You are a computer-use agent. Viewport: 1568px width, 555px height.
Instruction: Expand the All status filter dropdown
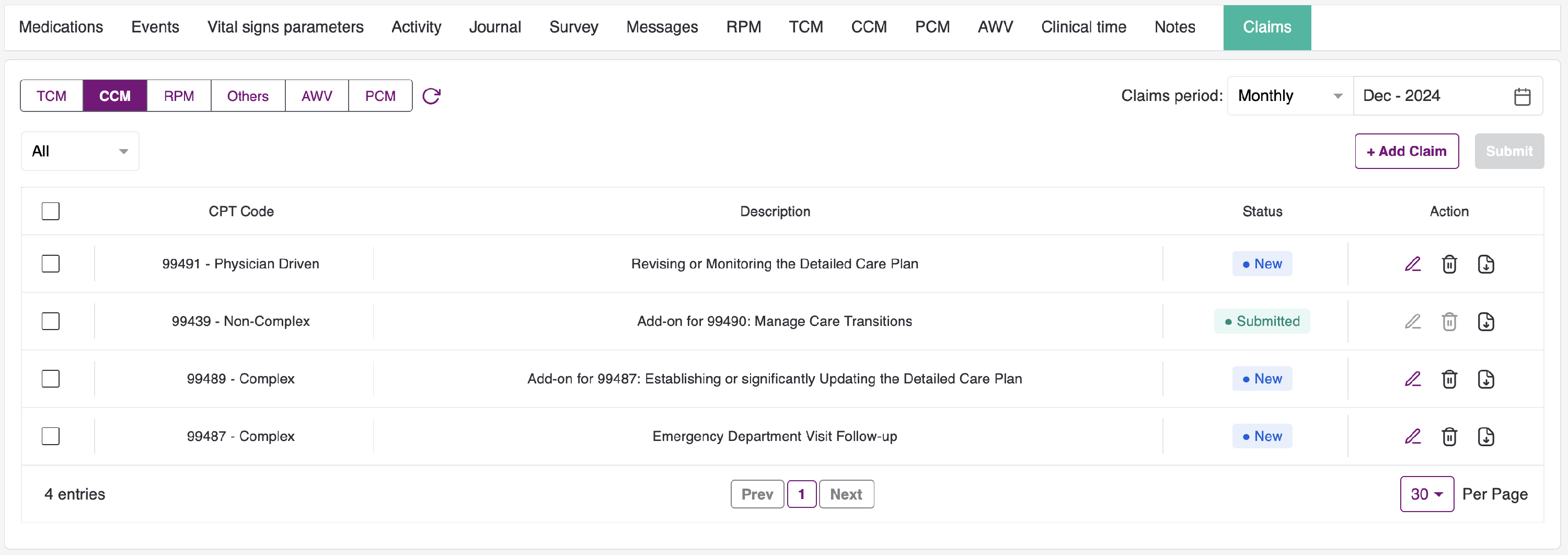point(80,151)
